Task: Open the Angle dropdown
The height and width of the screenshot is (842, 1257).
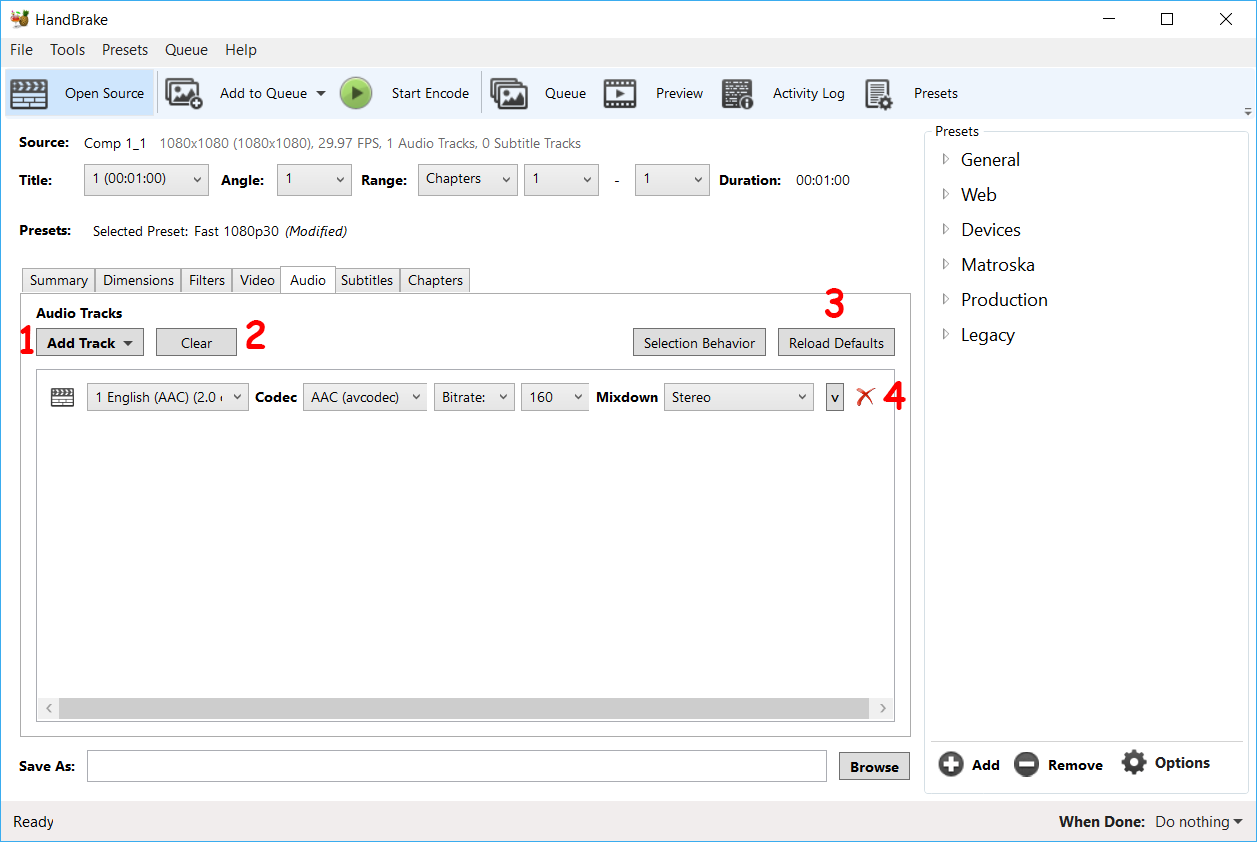Action: click(314, 180)
